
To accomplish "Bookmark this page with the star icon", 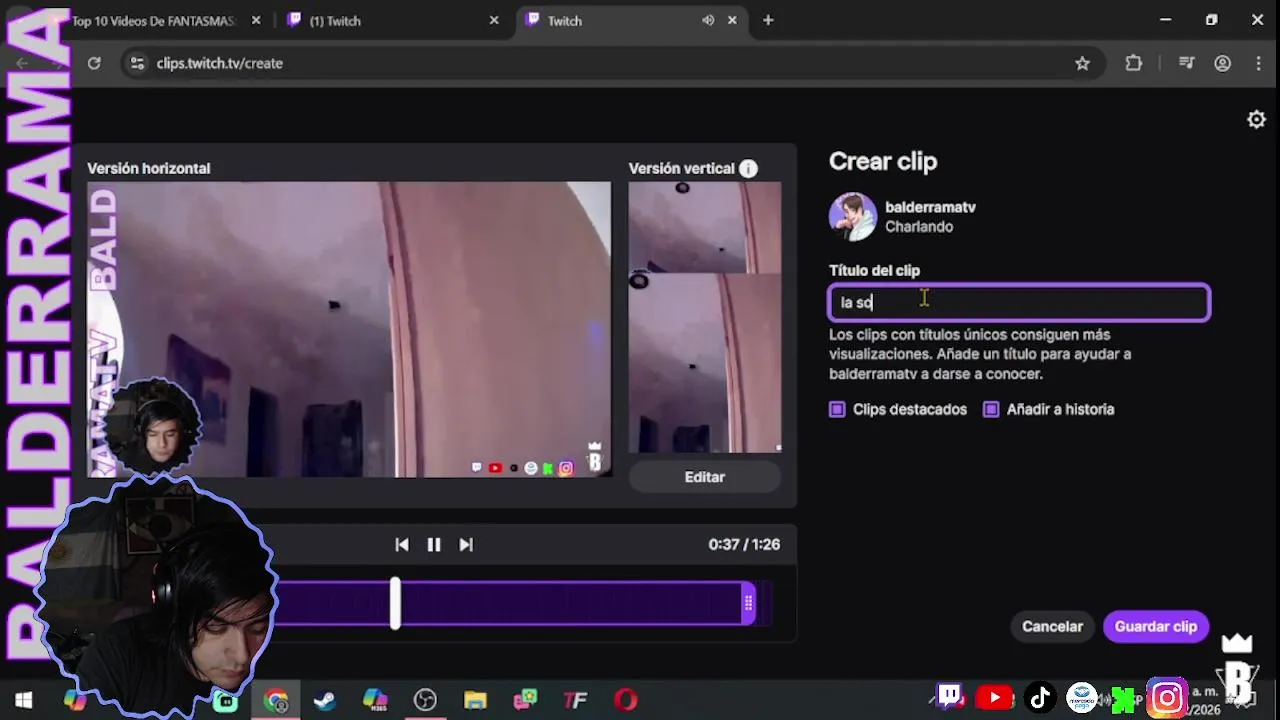I will coord(1082,63).
